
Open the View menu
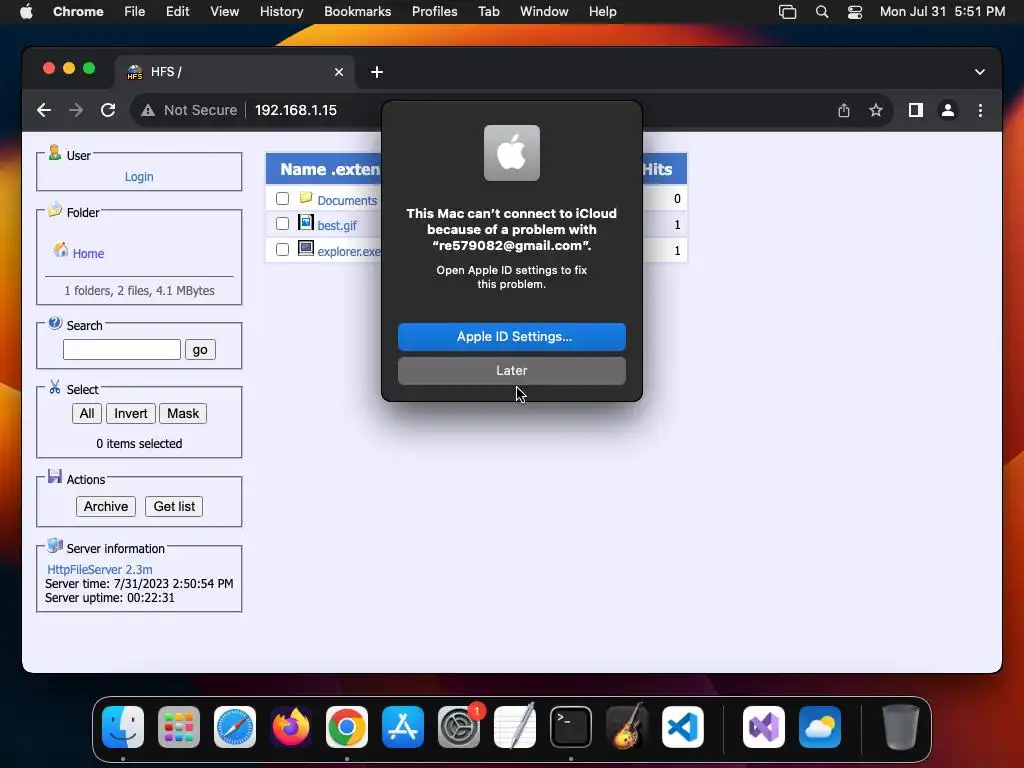click(225, 11)
